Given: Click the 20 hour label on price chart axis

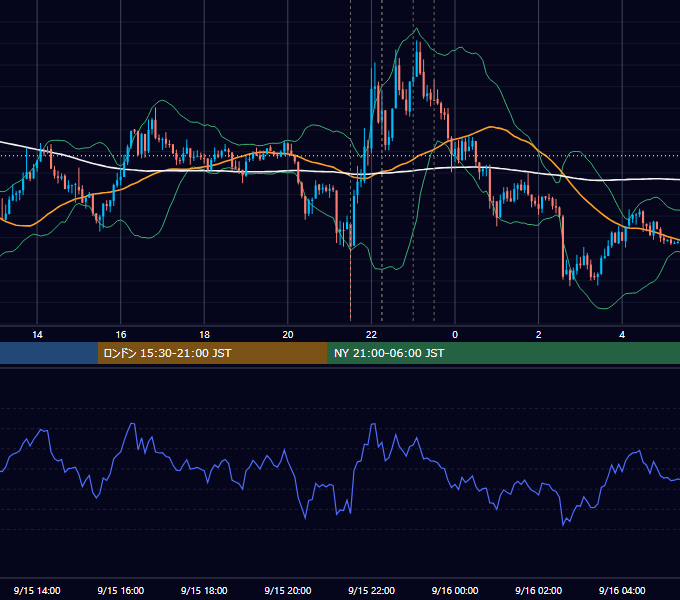Looking at the screenshot, I should pos(288,335).
